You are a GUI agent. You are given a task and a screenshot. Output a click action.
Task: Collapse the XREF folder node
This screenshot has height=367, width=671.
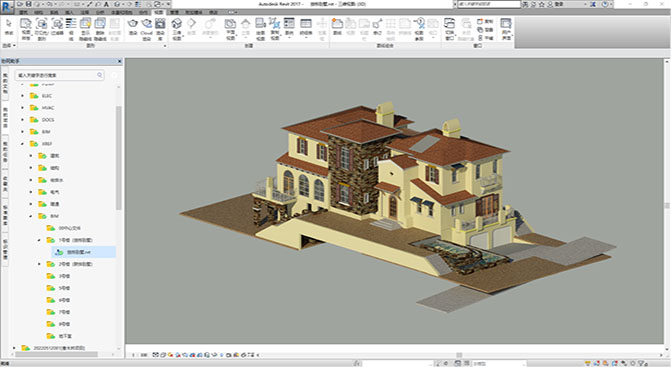point(23,144)
